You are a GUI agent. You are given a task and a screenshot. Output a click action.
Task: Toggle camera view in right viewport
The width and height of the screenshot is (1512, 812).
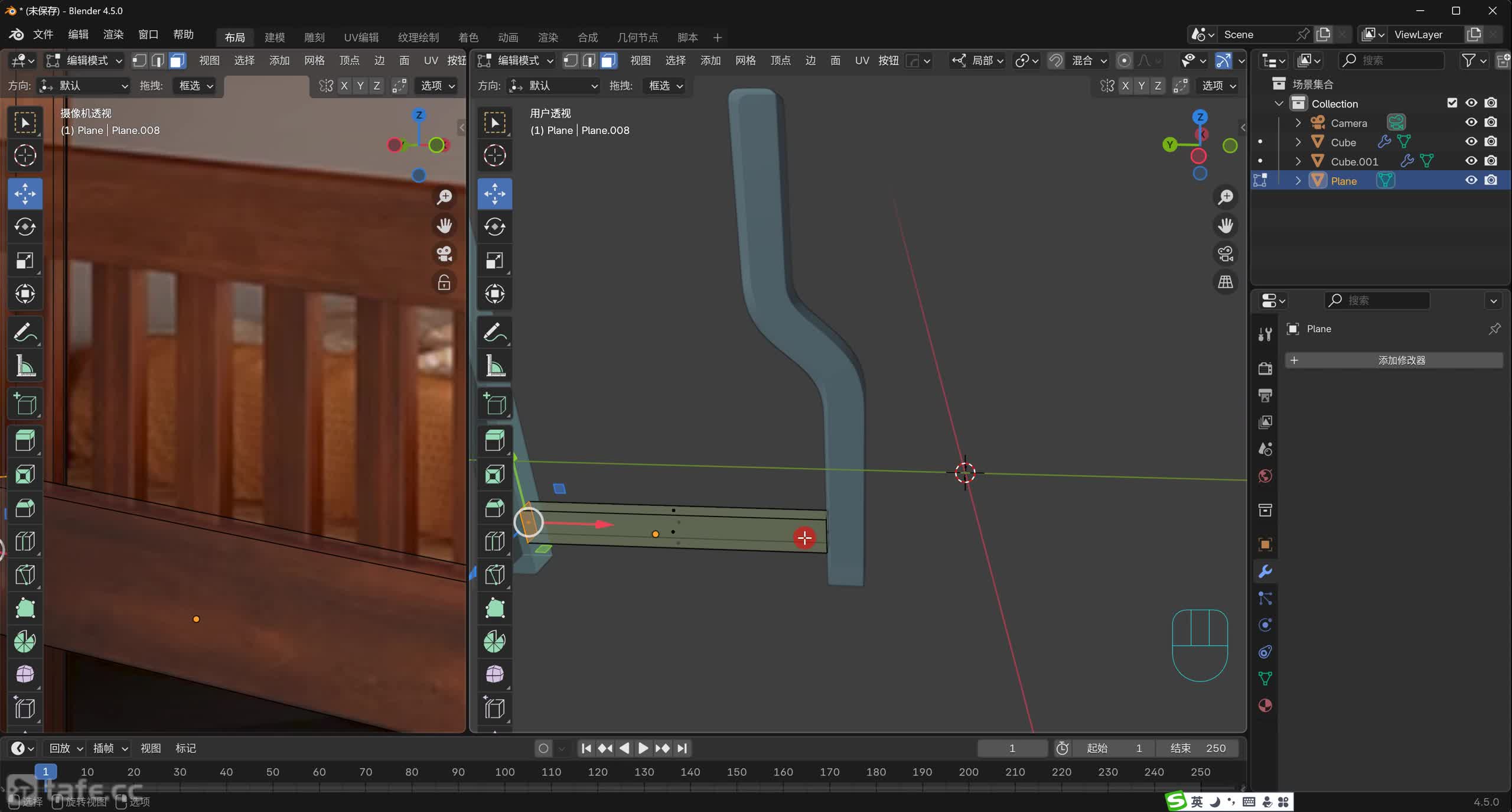[1226, 254]
